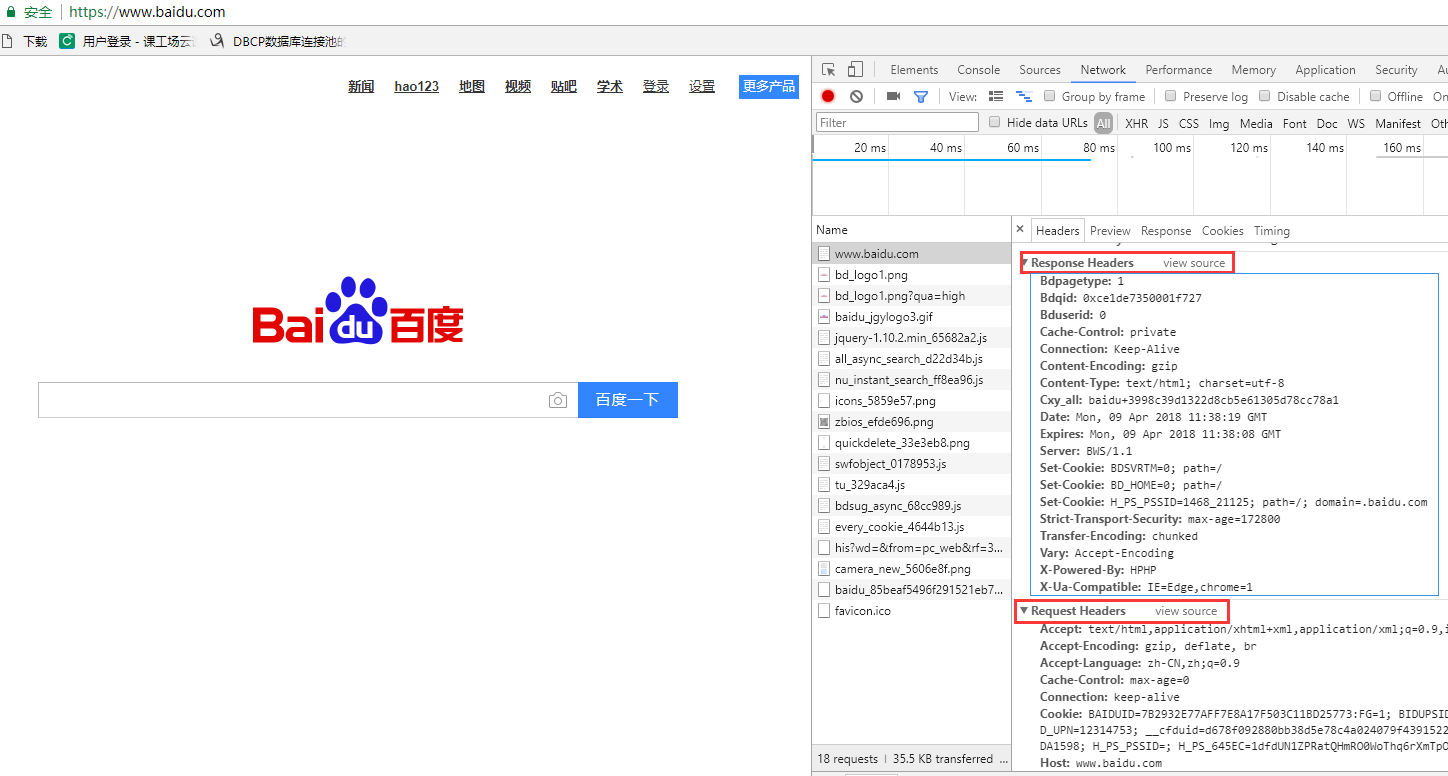Close the request details pane
1448x776 pixels.
tap(1020, 230)
